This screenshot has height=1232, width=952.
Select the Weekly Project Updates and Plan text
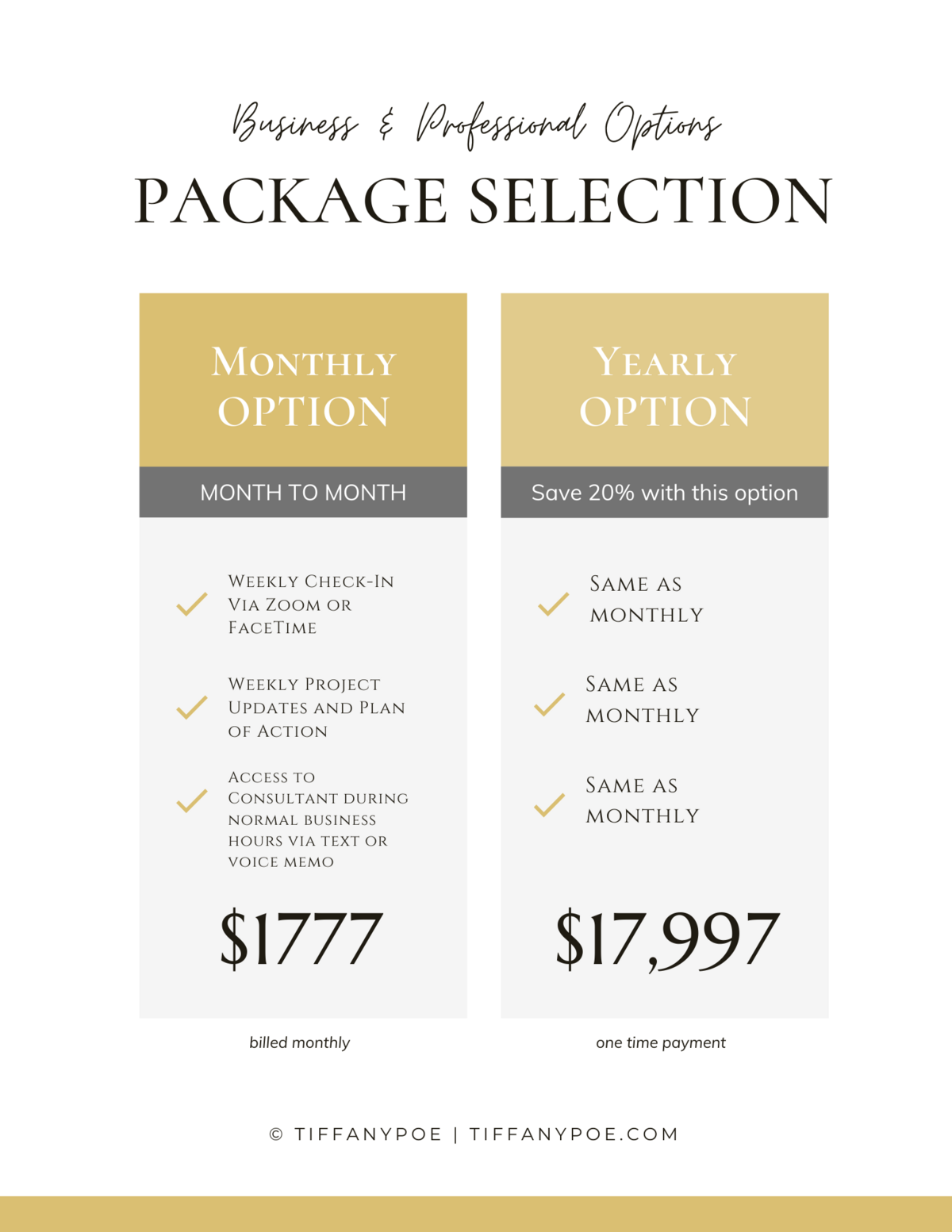coord(316,708)
